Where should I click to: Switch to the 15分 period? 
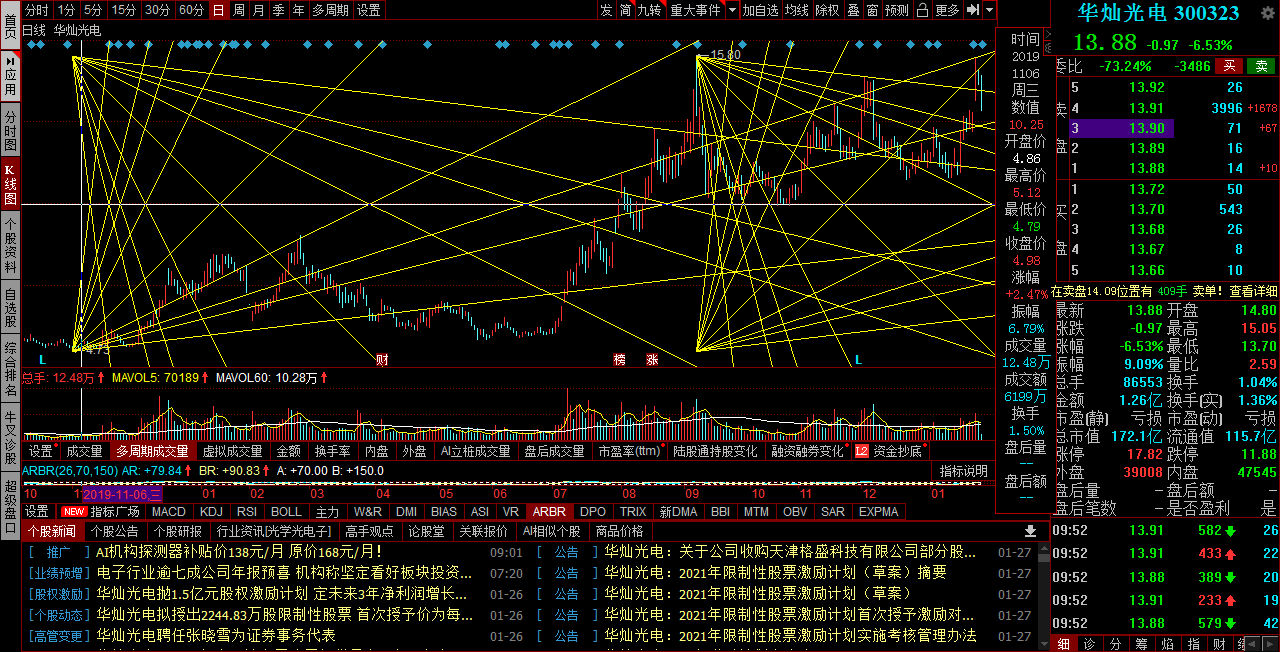[x=124, y=10]
